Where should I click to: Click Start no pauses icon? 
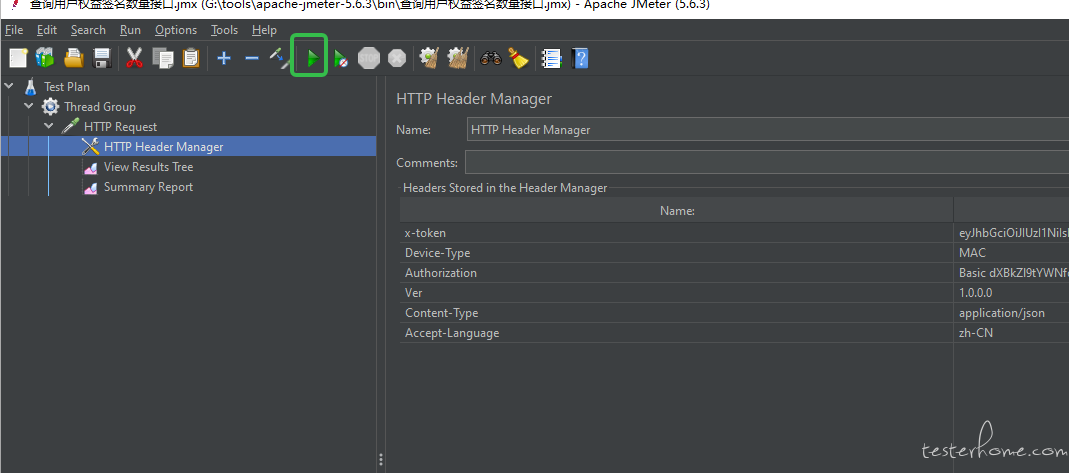(341, 58)
